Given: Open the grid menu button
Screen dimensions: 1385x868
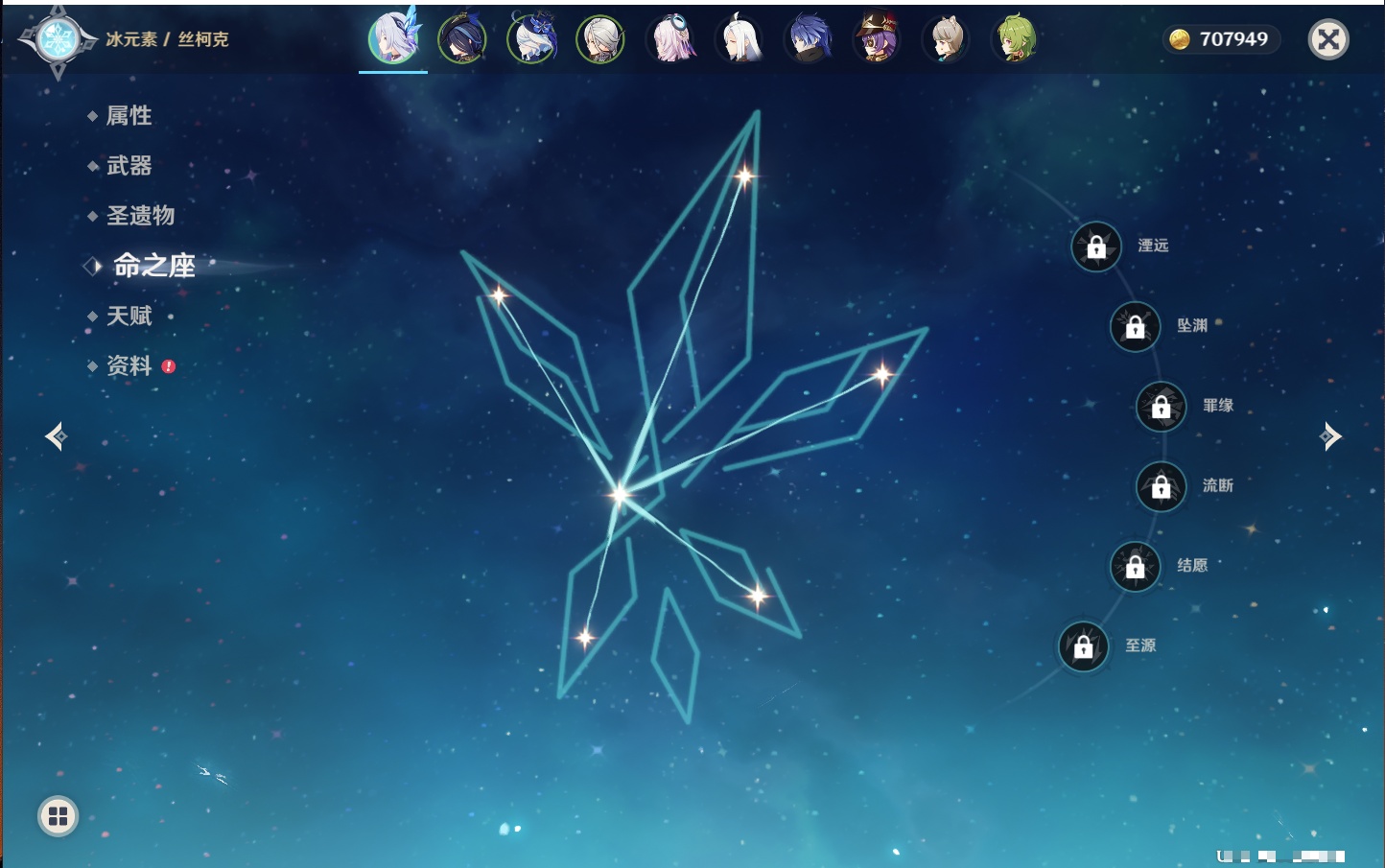Looking at the screenshot, I should point(58,816).
